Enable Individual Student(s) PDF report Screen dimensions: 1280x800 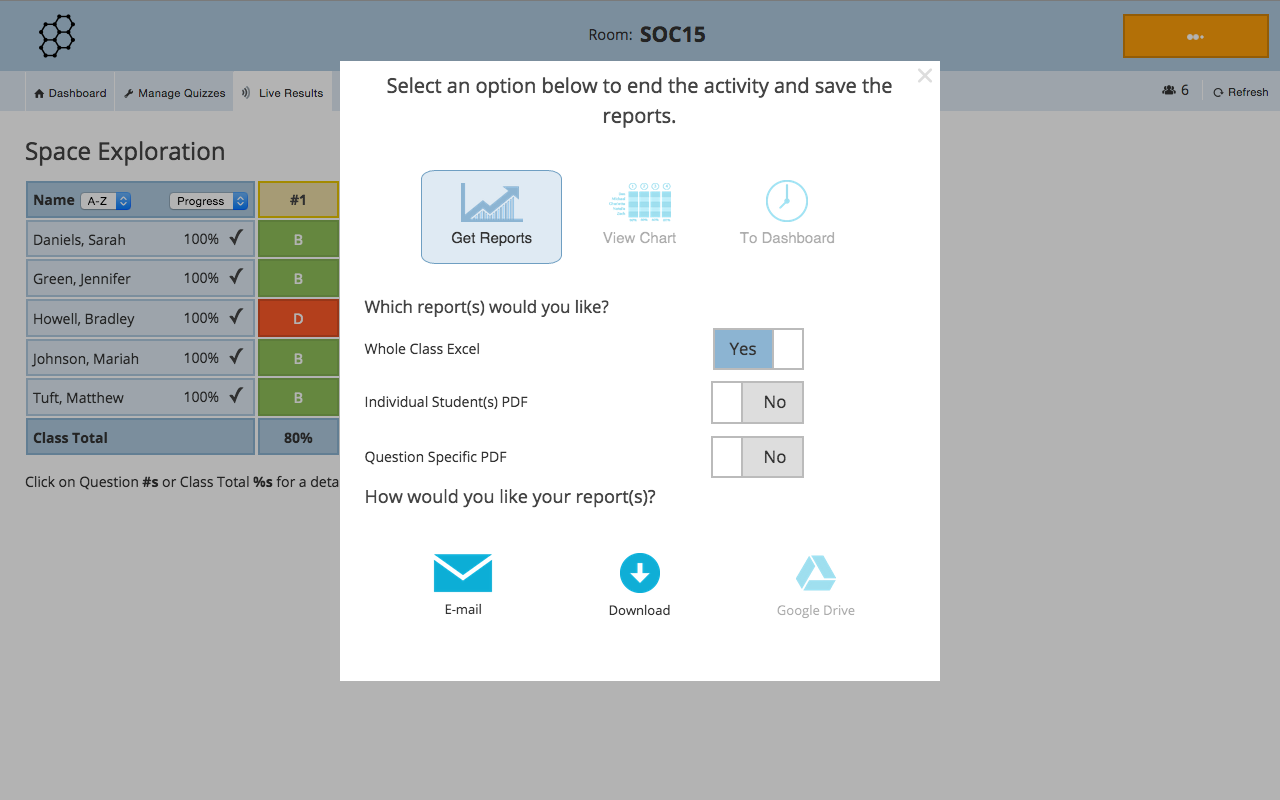click(x=727, y=402)
